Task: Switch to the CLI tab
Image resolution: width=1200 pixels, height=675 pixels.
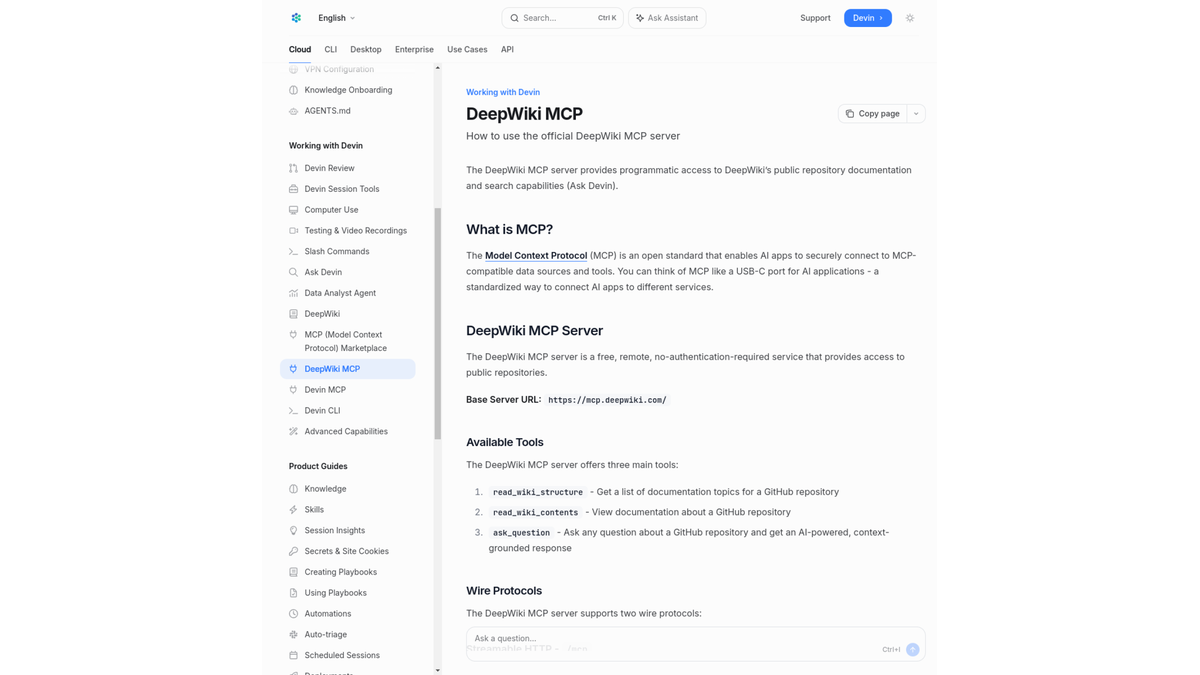Action: [x=331, y=49]
